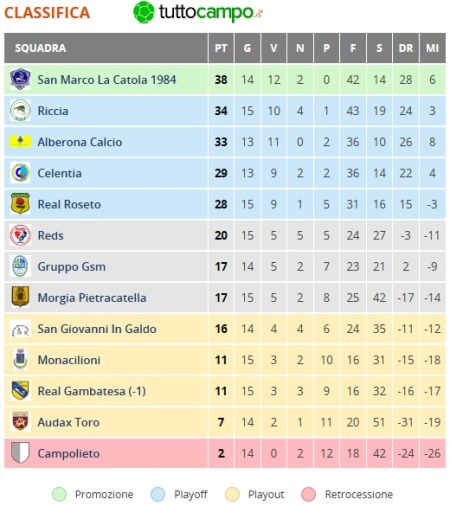Click the Riccia team logo
This screenshot has width=450, height=506.
click(20, 110)
